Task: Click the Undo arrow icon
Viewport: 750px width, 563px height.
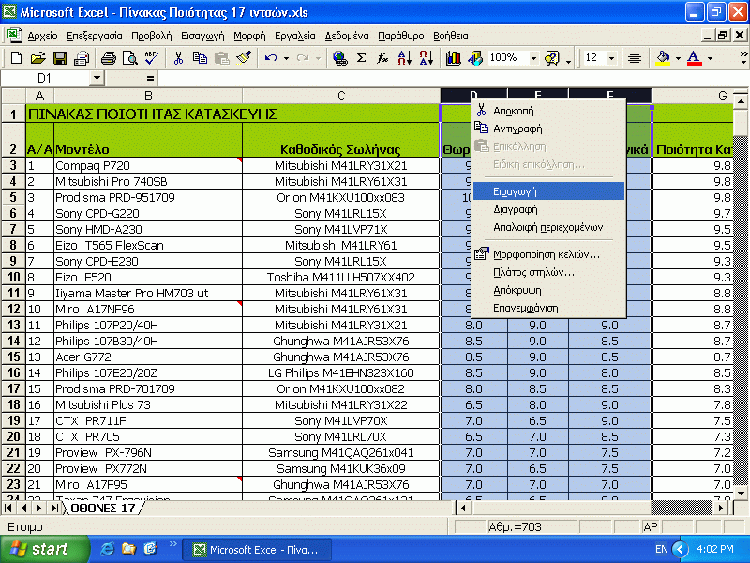Action: point(271,58)
